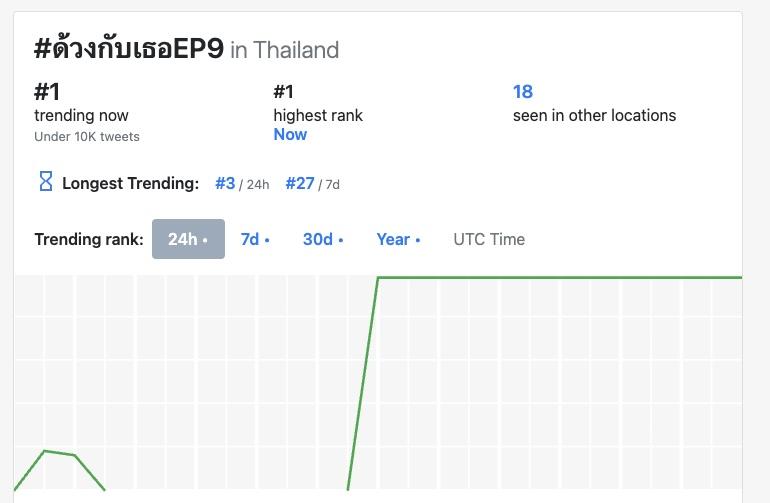The height and width of the screenshot is (503, 770).
Task: Open the "18" other locations link
Action: [x=523, y=92]
